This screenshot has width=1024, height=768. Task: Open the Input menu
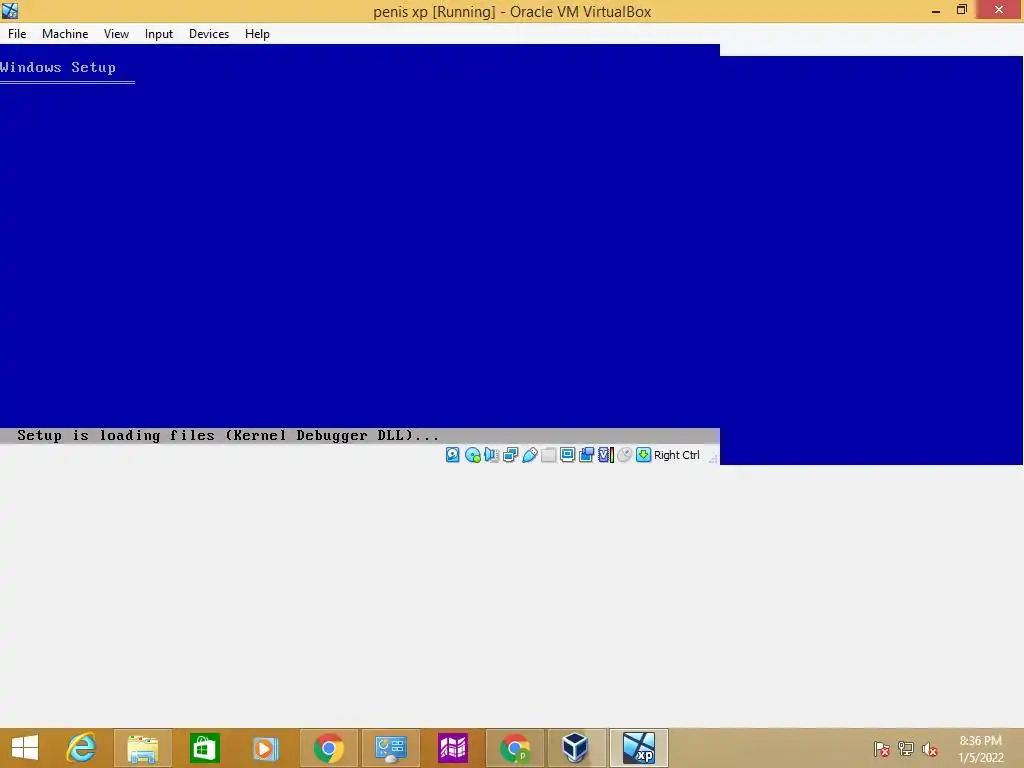pos(159,34)
